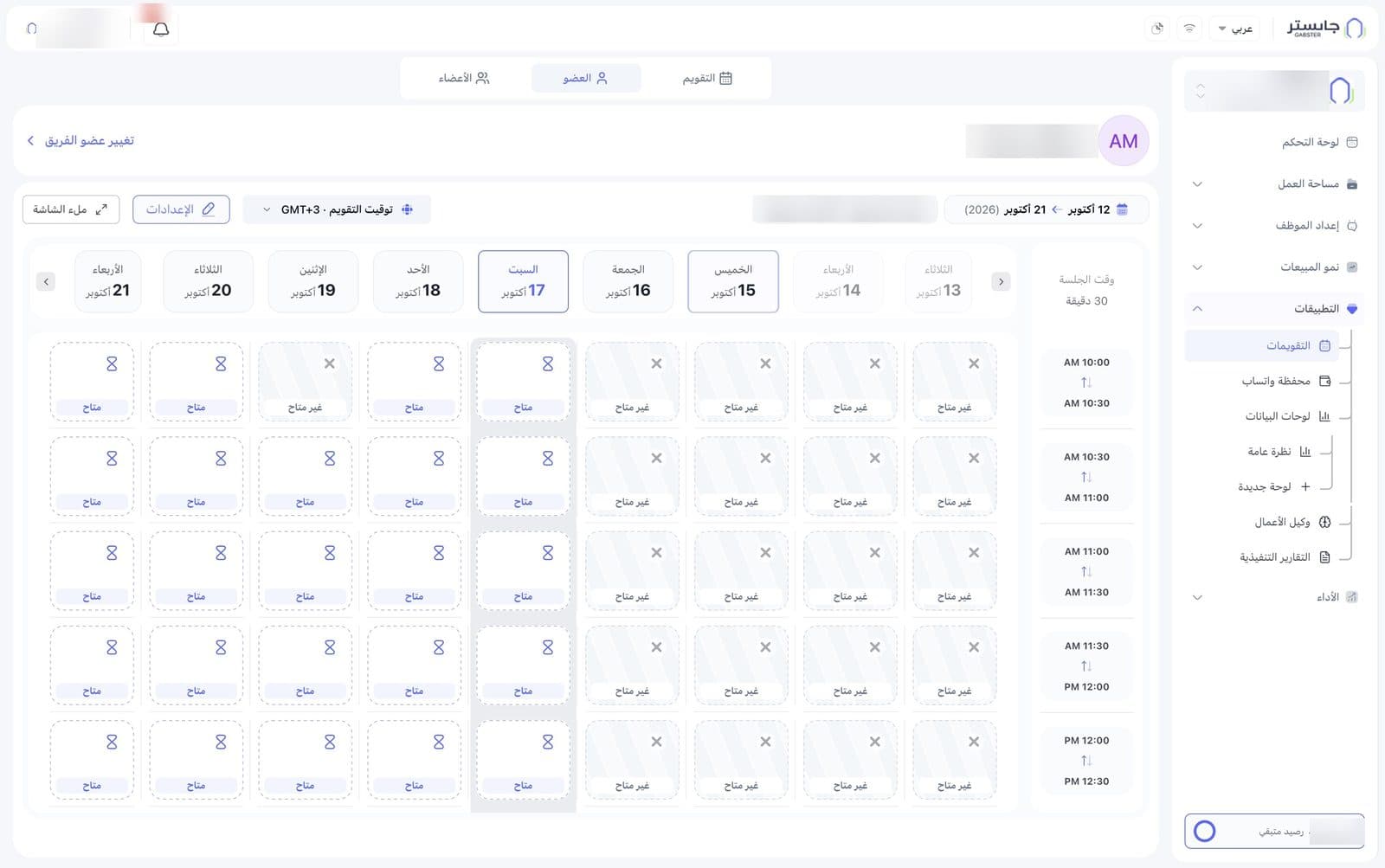Select الخميس 15 أكتوبر day tab
Screen dimensions: 1385x868
tap(733, 281)
